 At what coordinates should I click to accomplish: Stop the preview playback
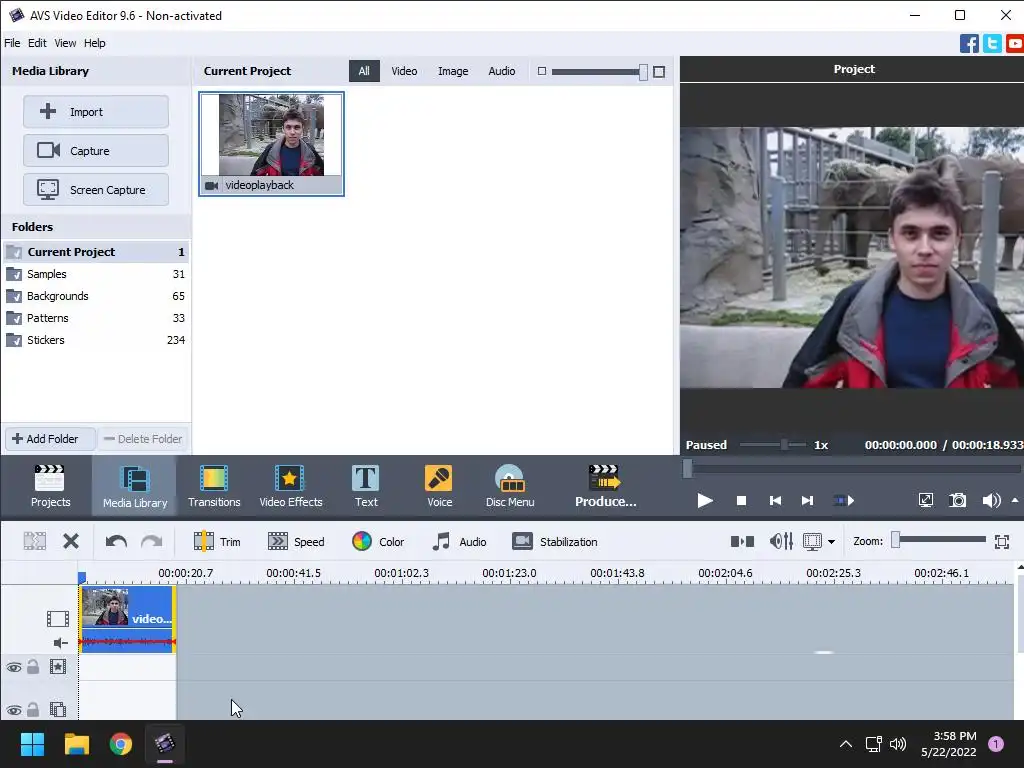click(741, 501)
